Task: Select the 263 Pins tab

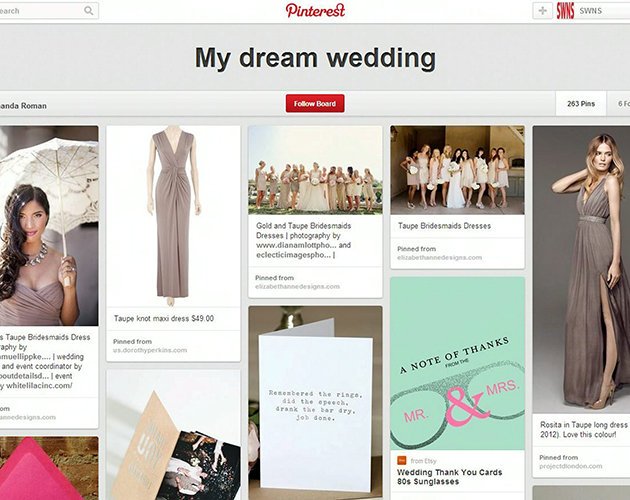Action: click(x=580, y=104)
